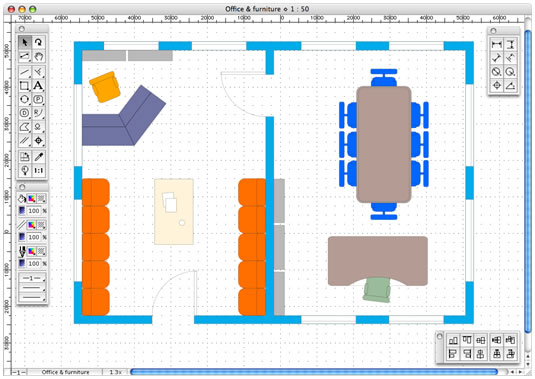Image resolution: width=535 pixels, height=379 pixels.
Task: Select the arrow selection tool
Action: point(25,43)
